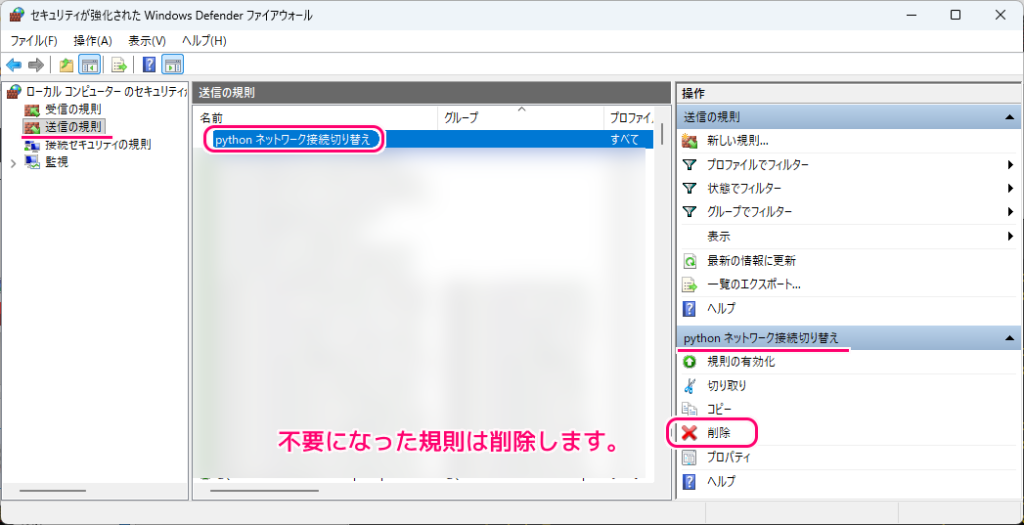1024x525 pixels.
Task: Click the state filter funnel icon
Action: (690, 188)
